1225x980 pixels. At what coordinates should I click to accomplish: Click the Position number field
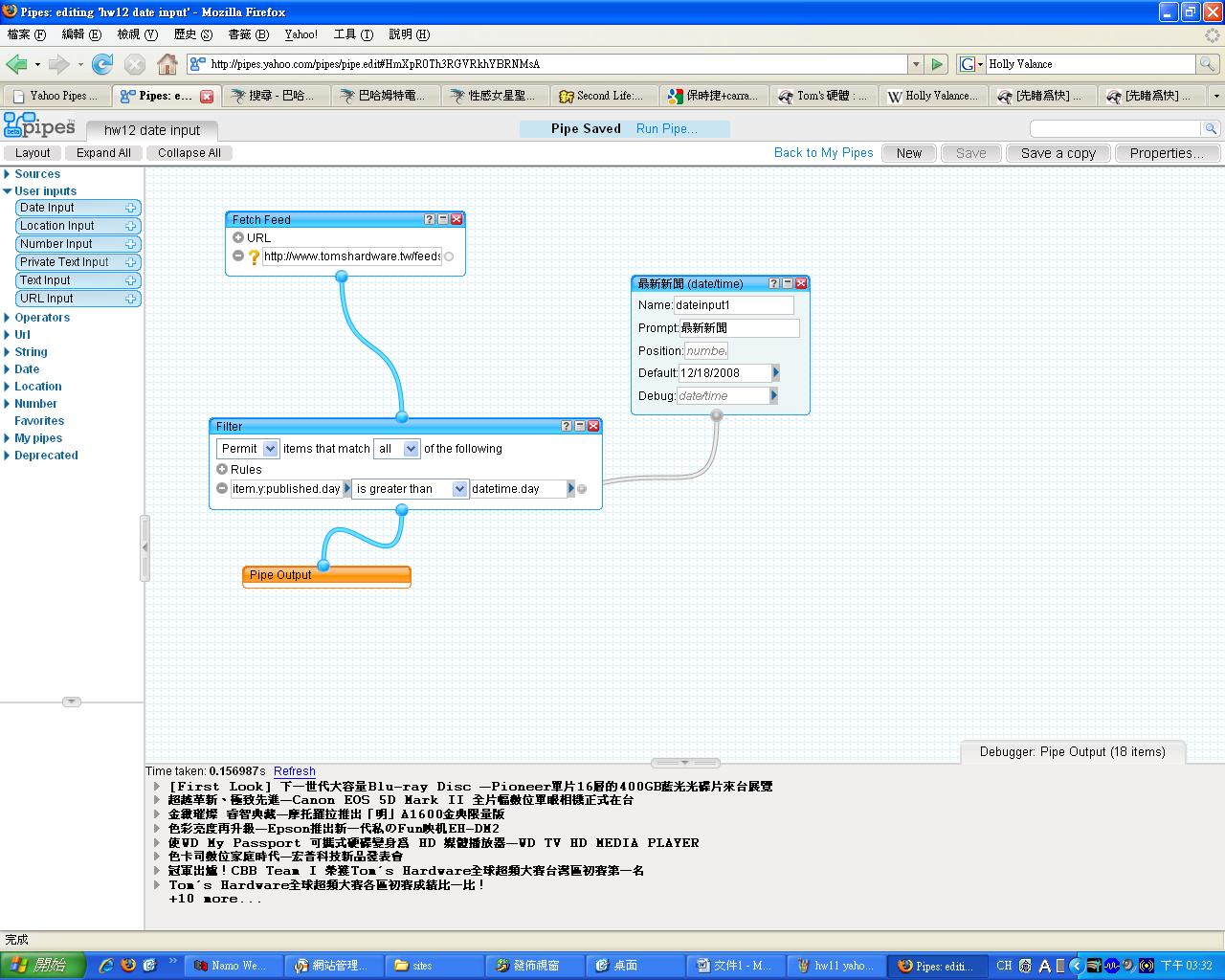[706, 351]
